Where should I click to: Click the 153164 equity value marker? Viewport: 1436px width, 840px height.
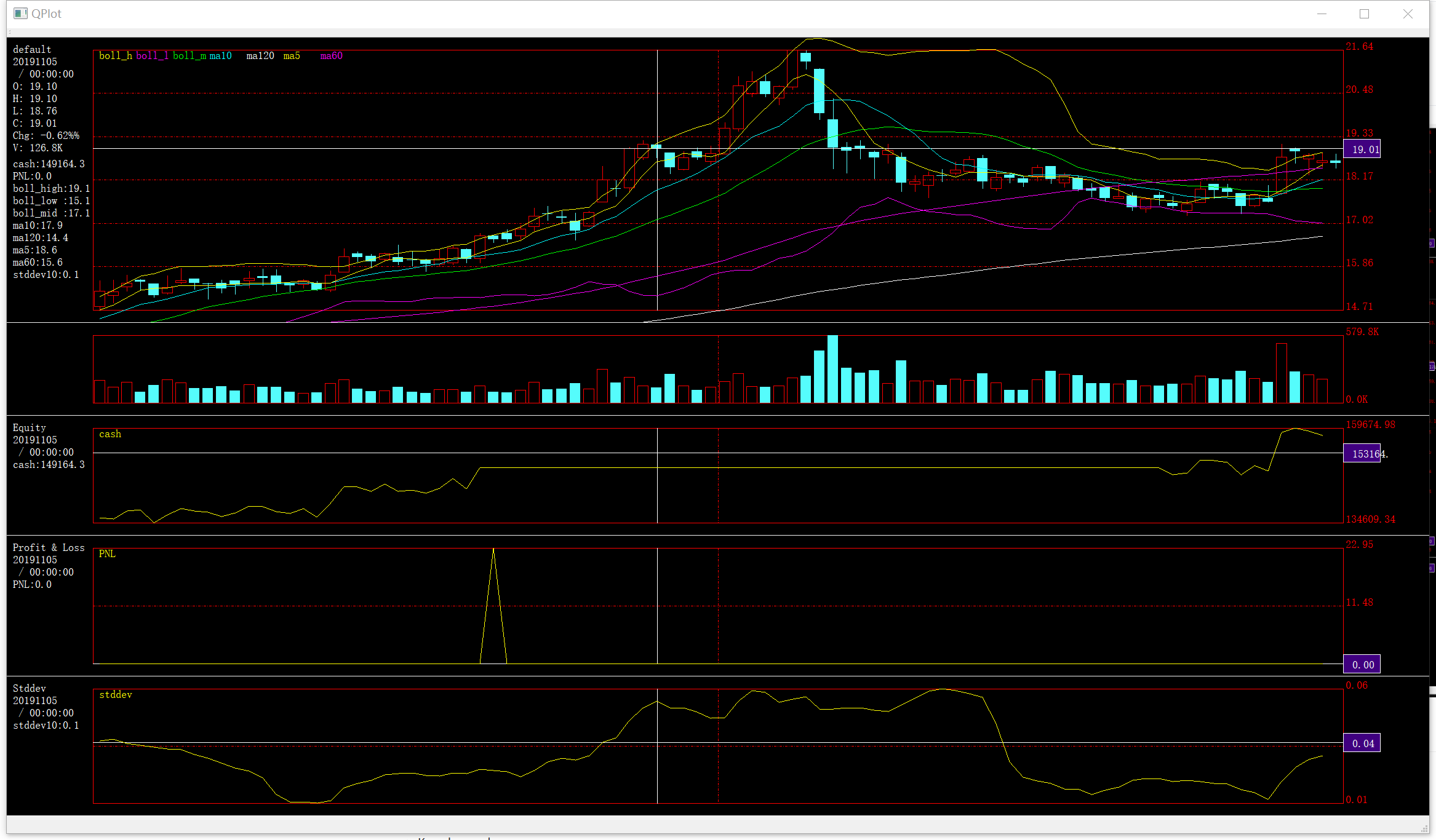1362,454
